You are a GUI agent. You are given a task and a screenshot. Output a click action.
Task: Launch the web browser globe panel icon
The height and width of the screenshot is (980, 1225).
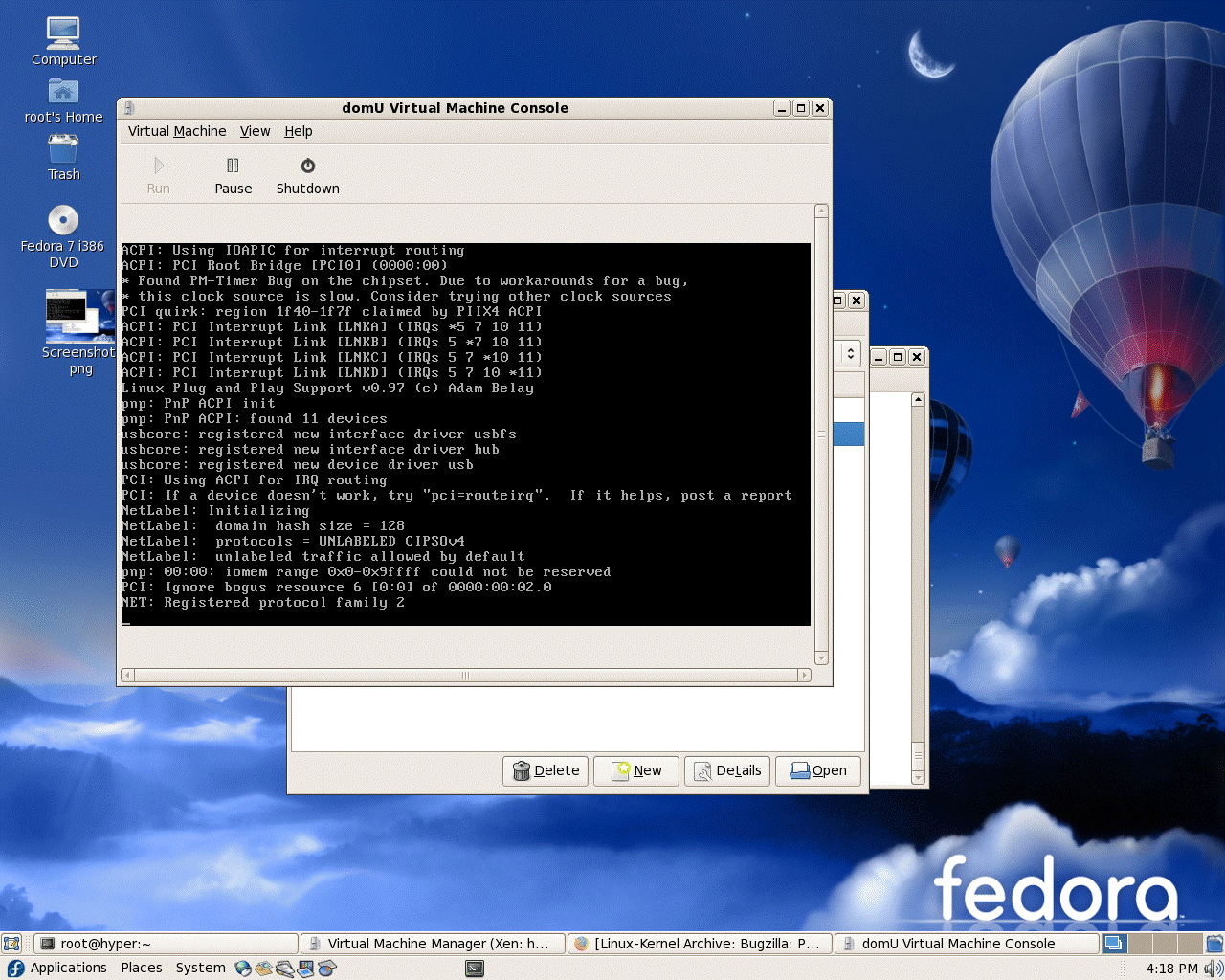tap(243, 969)
